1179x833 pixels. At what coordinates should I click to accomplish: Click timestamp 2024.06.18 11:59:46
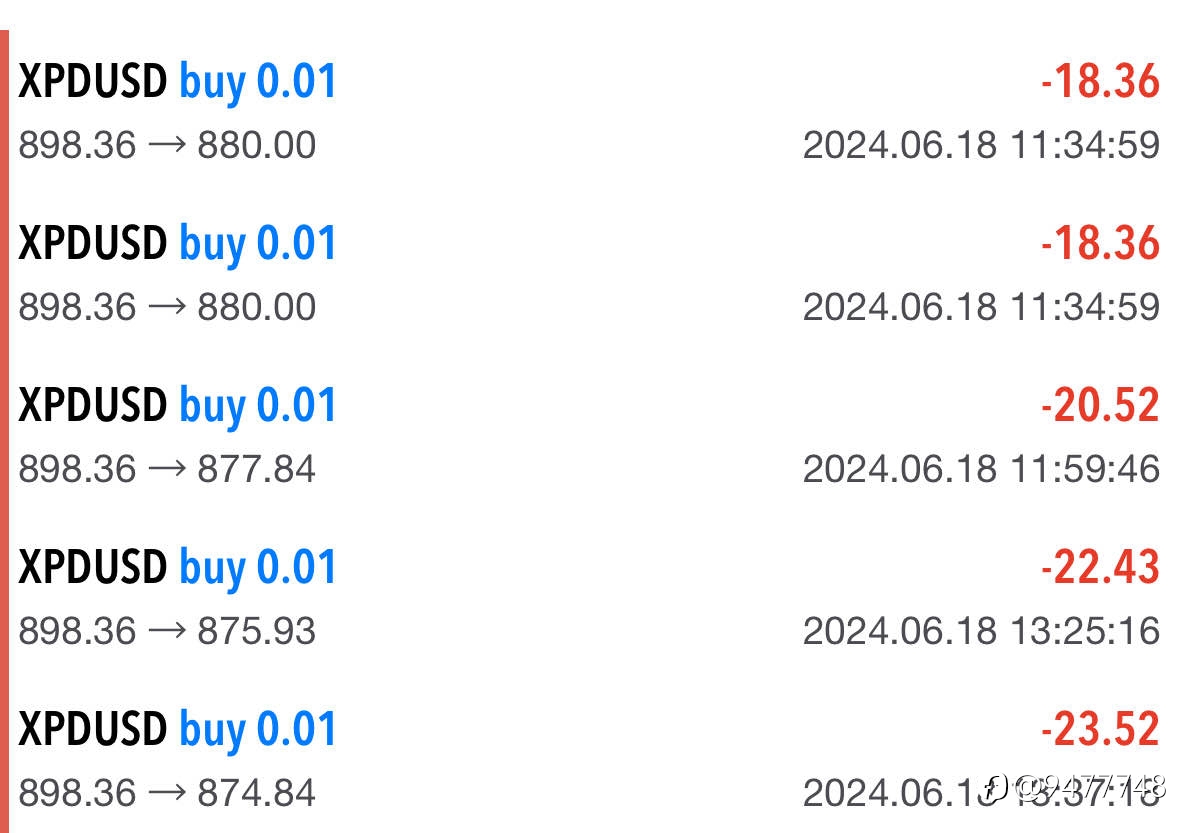point(981,469)
